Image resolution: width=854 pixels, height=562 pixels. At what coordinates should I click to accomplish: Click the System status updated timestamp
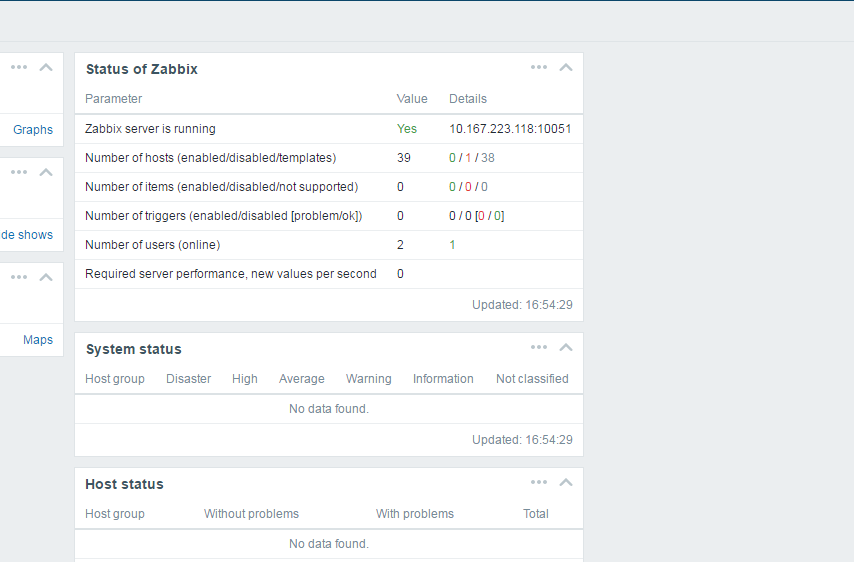(x=522, y=440)
